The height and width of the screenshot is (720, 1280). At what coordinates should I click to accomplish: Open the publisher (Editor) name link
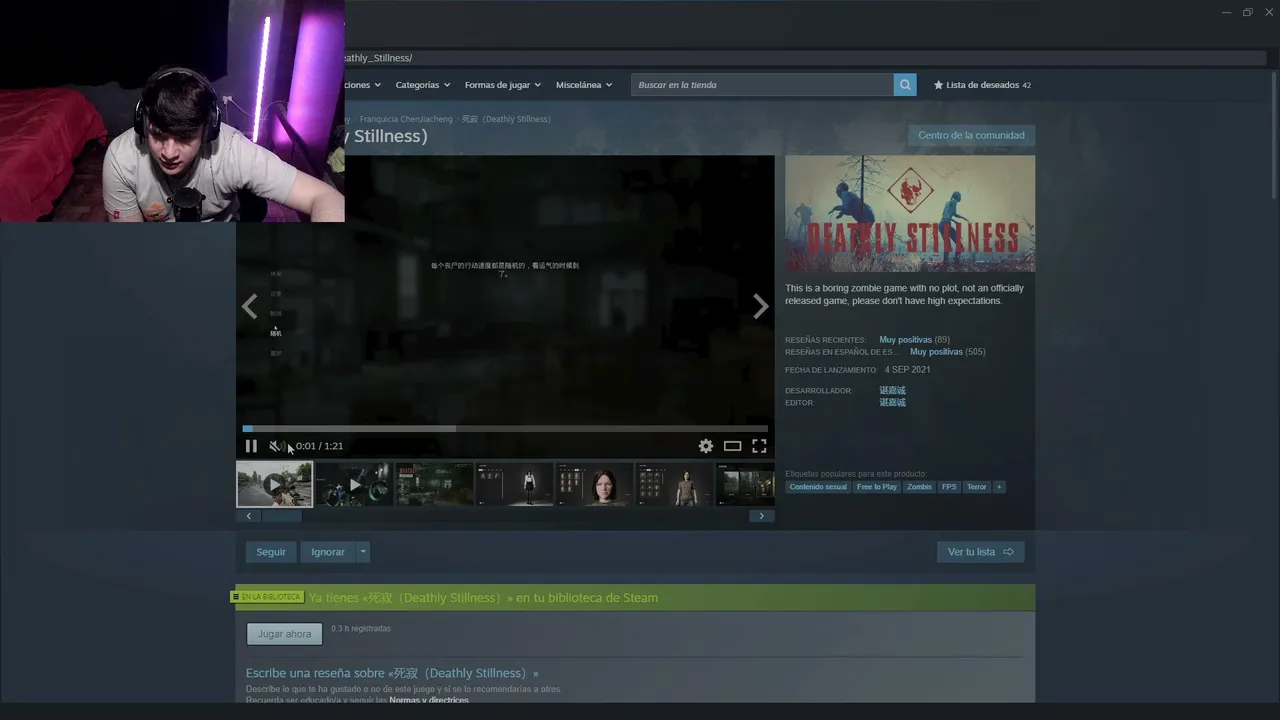click(892, 403)
